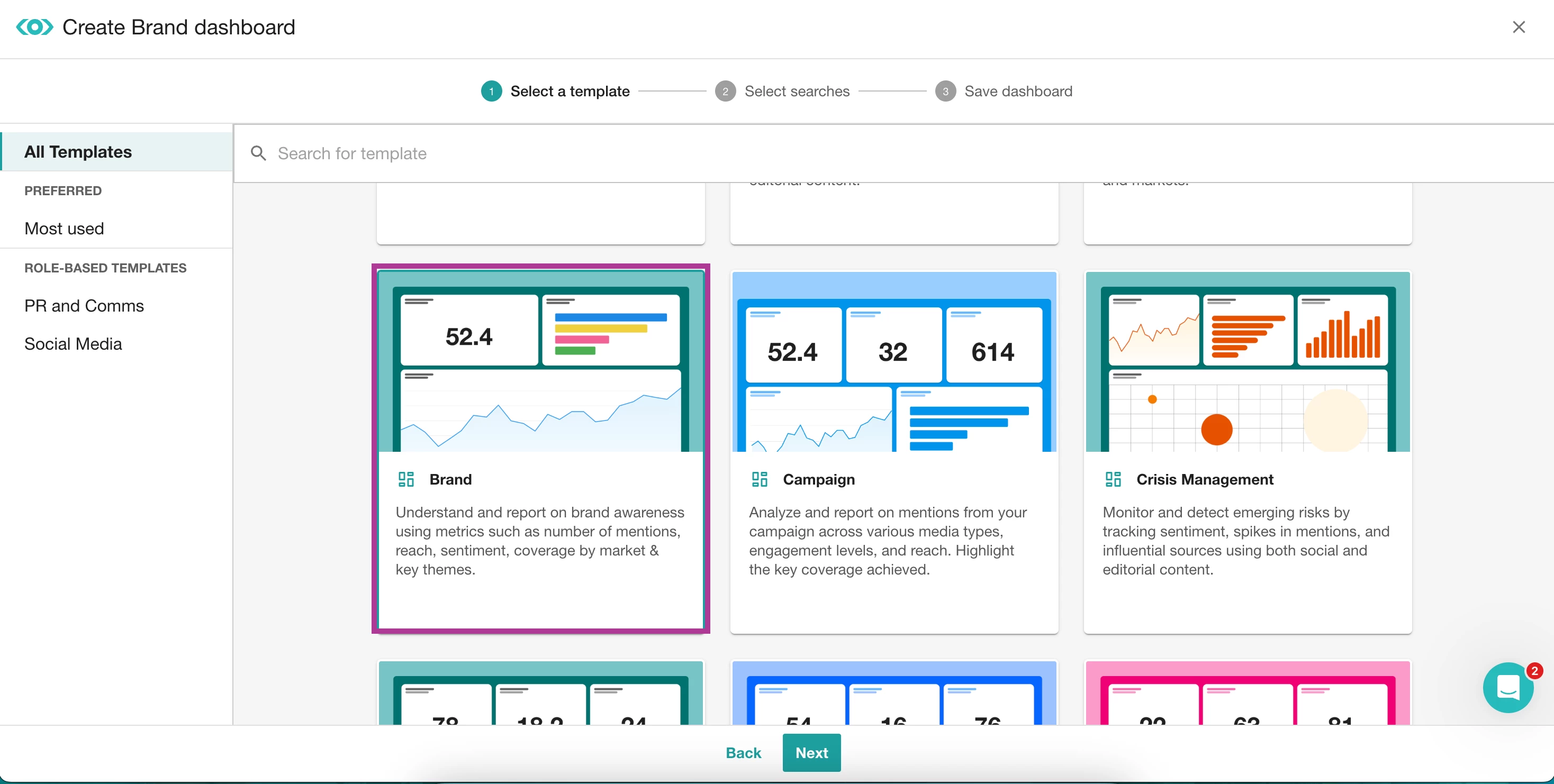
Task: Click the Back link
Action: (743, 753)
